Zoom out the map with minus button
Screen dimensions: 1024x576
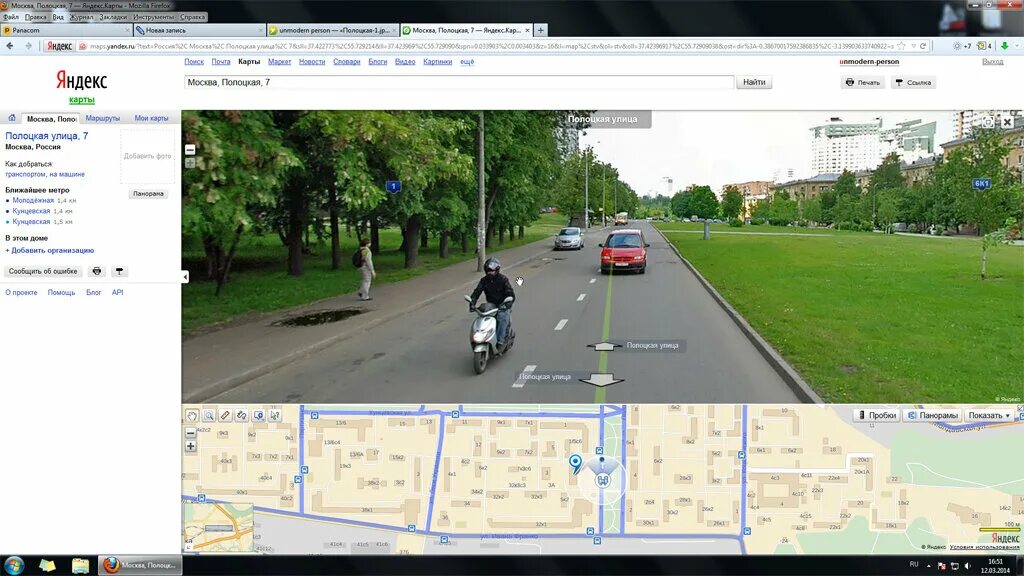[x=190, y=432]
